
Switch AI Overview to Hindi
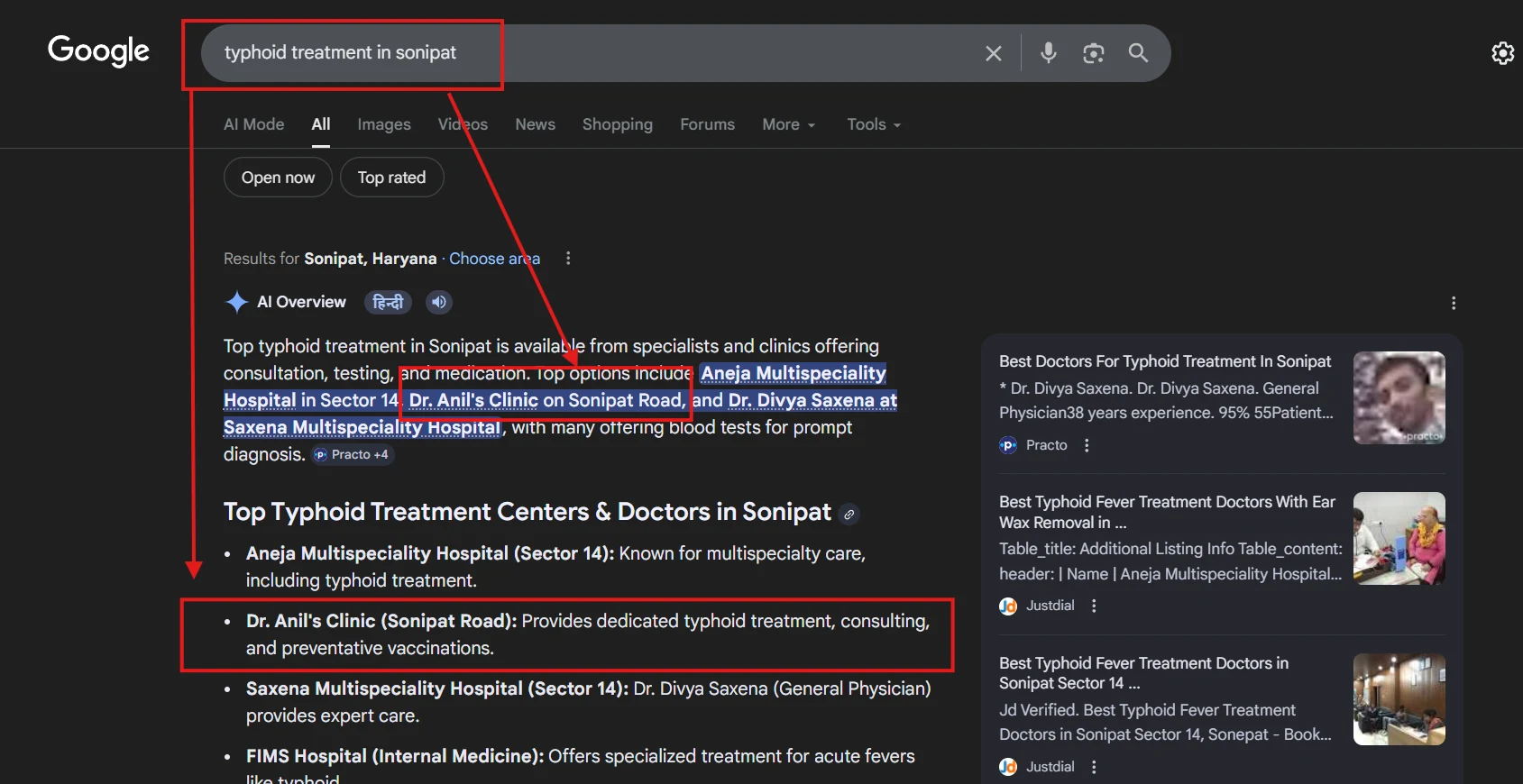[388, 302]
